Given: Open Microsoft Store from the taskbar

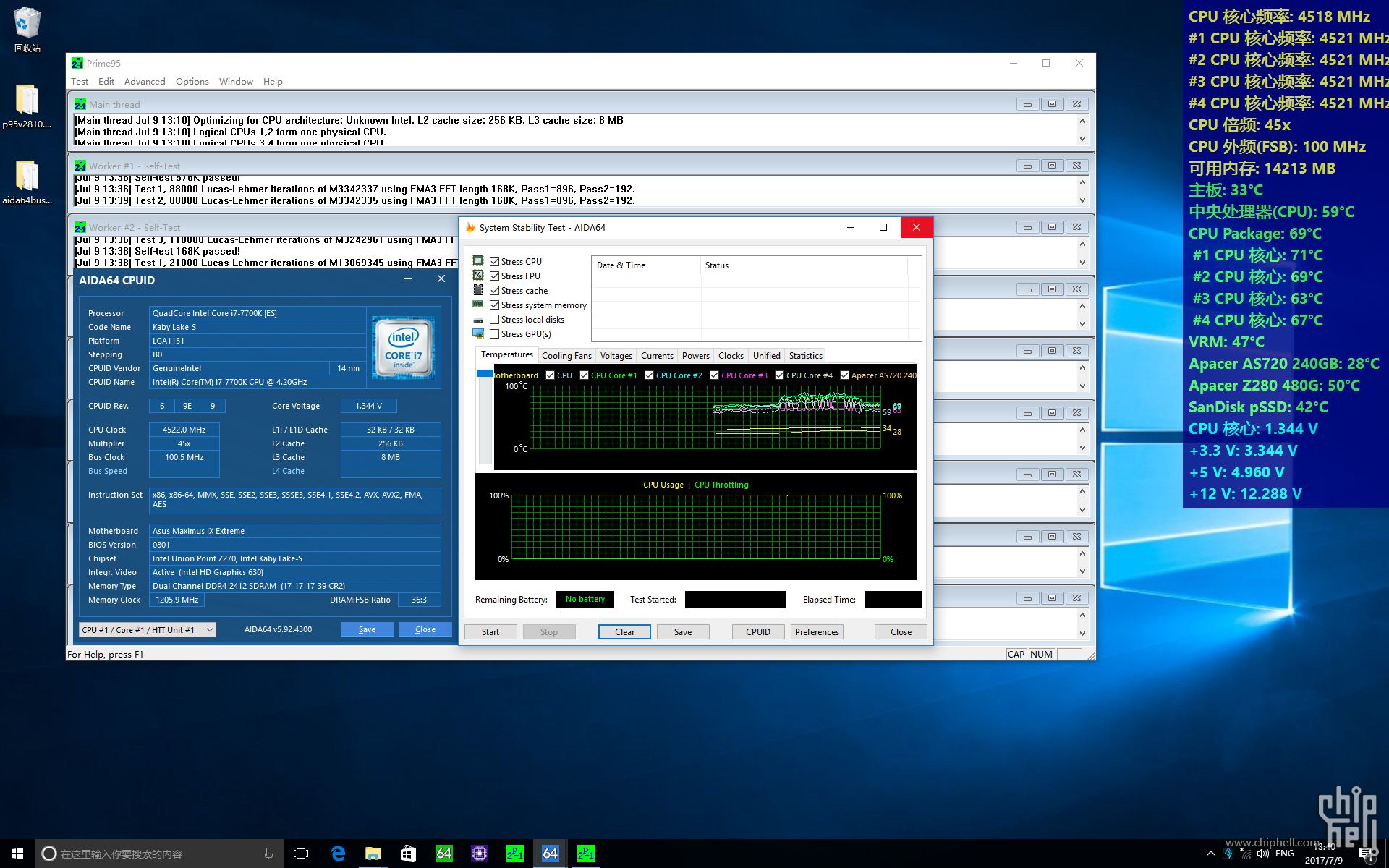Looking at the screenshot, I should pos(409,854).
